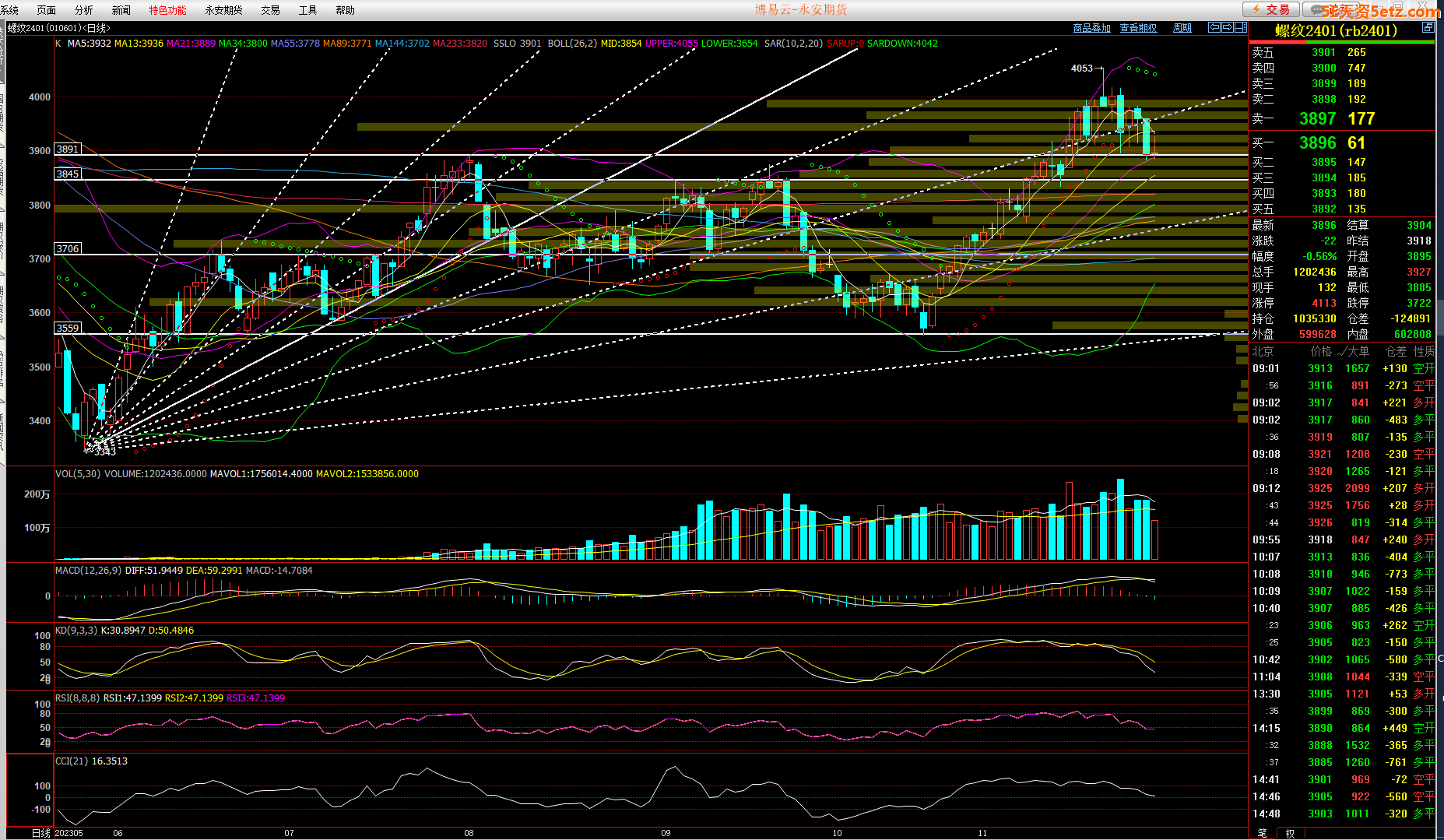
Task: Open the 系统 menu
Action: [x=9, y=10]
